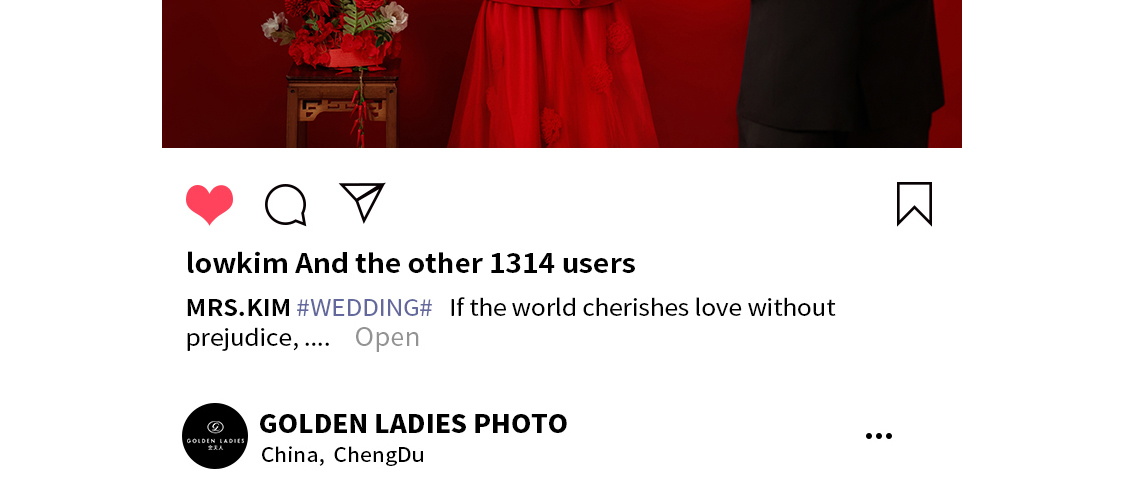Share the post using the paper plane icon

pyautogui.click(x=362, y=202)
